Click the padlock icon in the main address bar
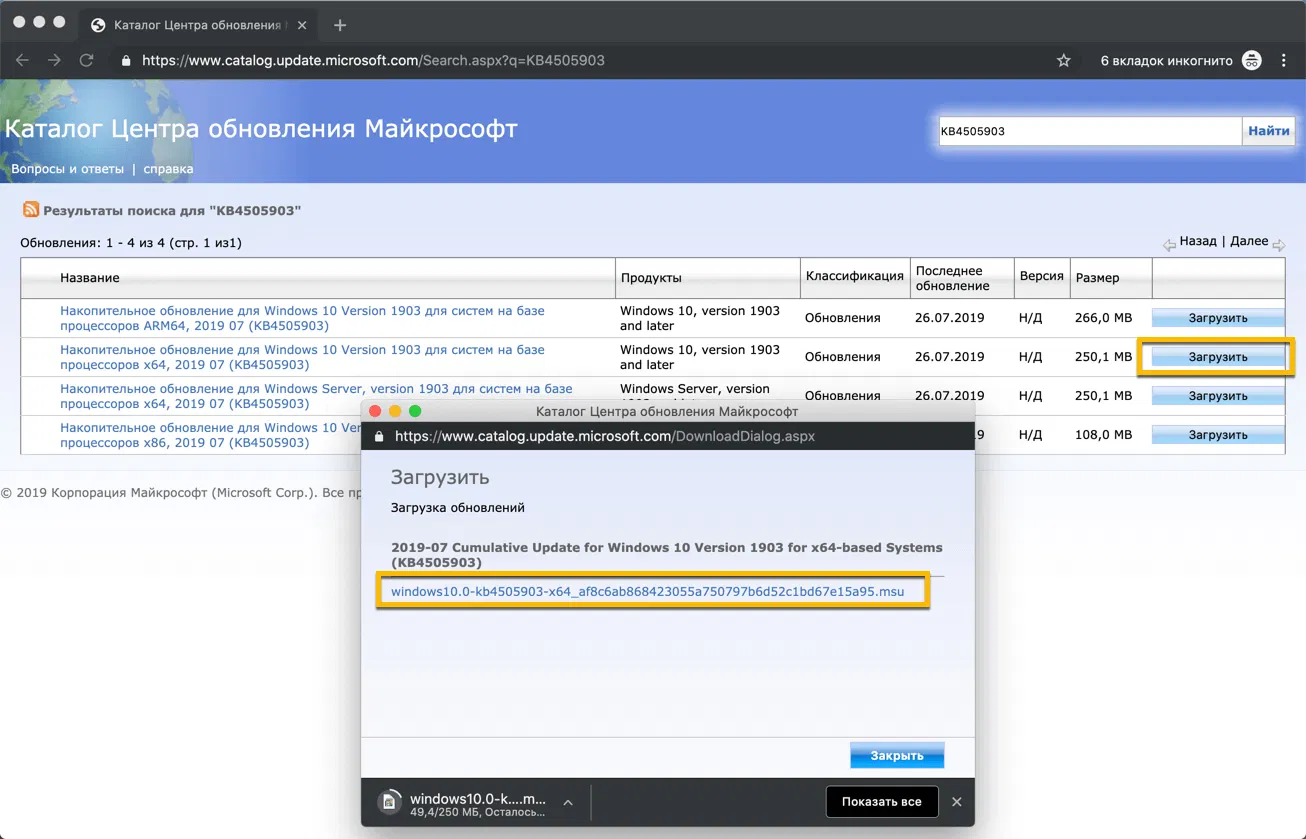The image size is (1306, 839). [x=126, y=60]
